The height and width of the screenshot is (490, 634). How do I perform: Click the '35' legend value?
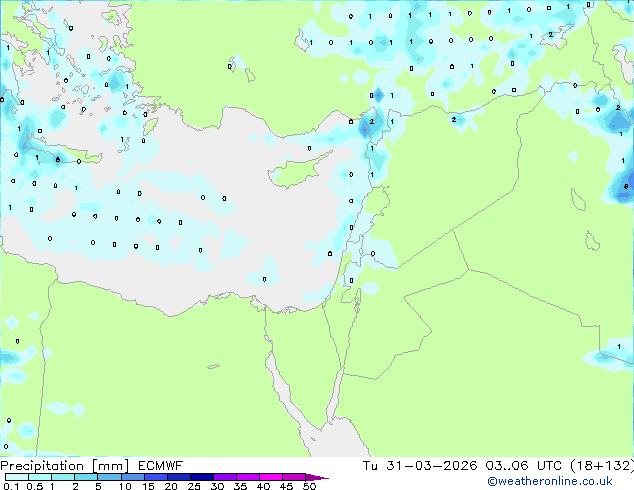tap(240, 486)
